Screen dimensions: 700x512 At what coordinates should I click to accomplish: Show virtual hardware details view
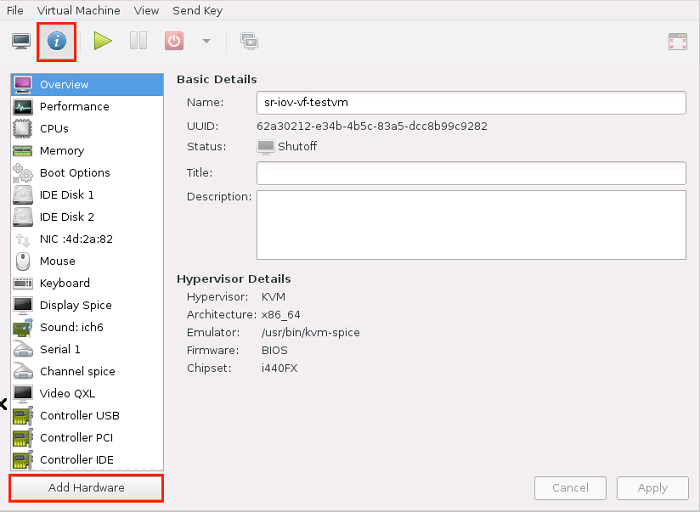[x=57, y=42]
